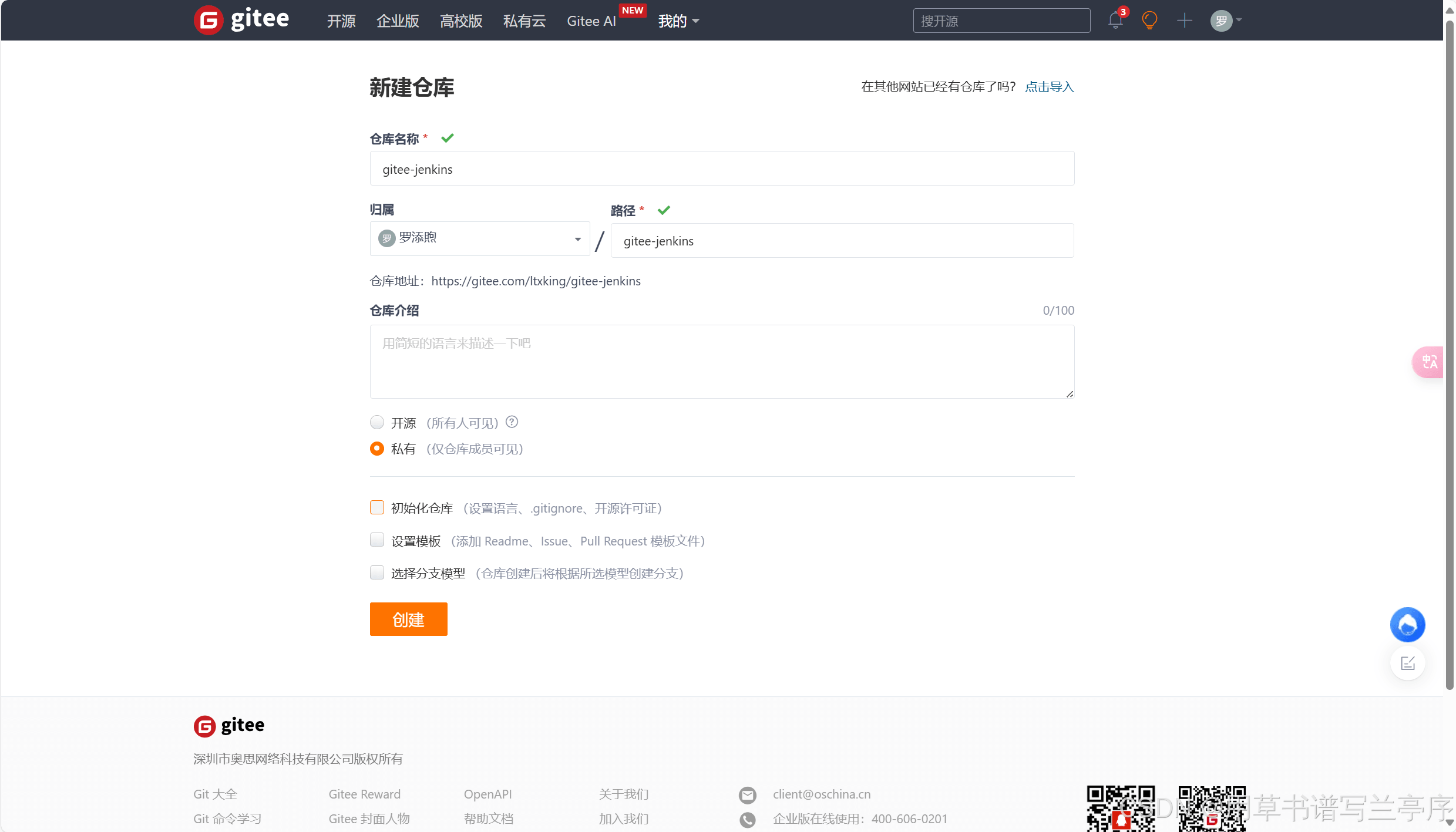The image size is (1456, 832).
Task: Click the 点击导入 link
Action: (1050, 87)
